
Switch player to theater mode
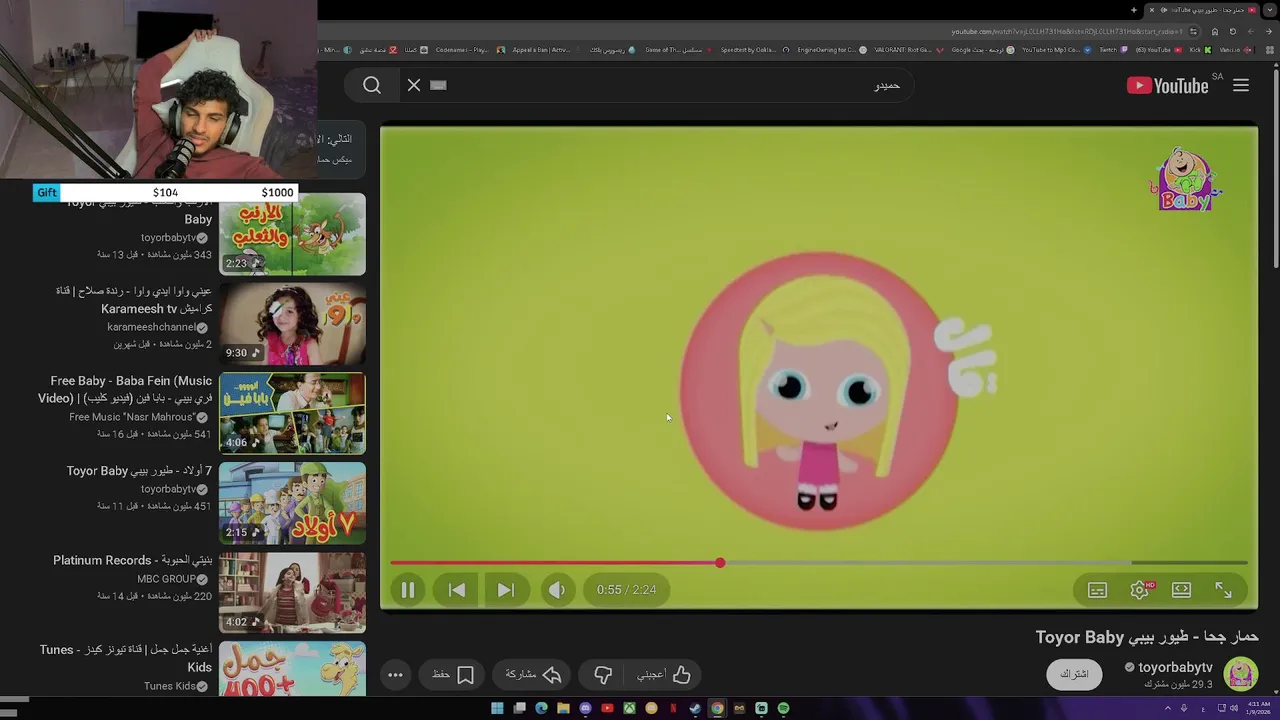click(x=1181, y=590)
